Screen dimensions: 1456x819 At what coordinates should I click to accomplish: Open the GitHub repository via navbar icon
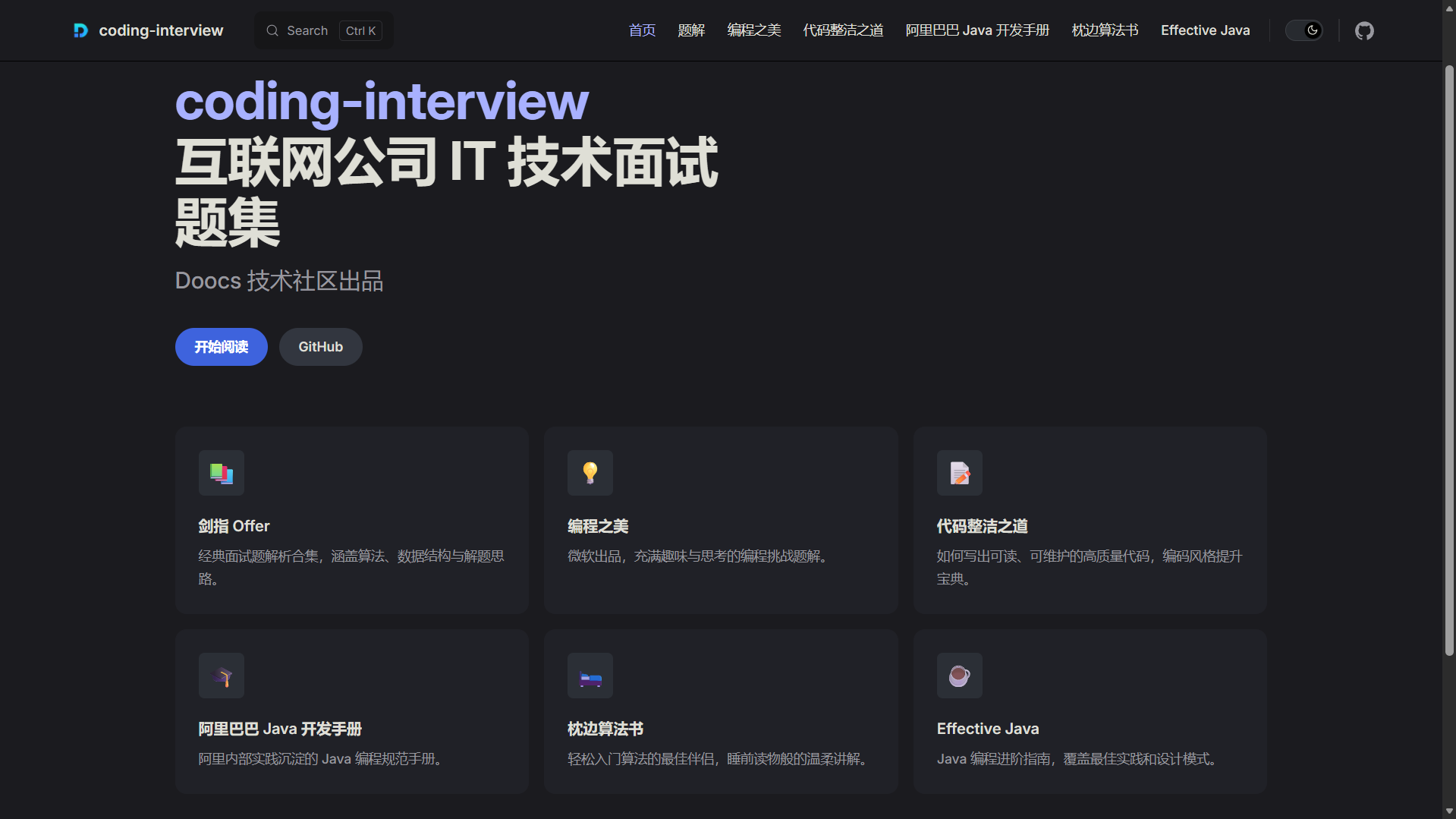pyautogui.click(x=1363, y=30)
